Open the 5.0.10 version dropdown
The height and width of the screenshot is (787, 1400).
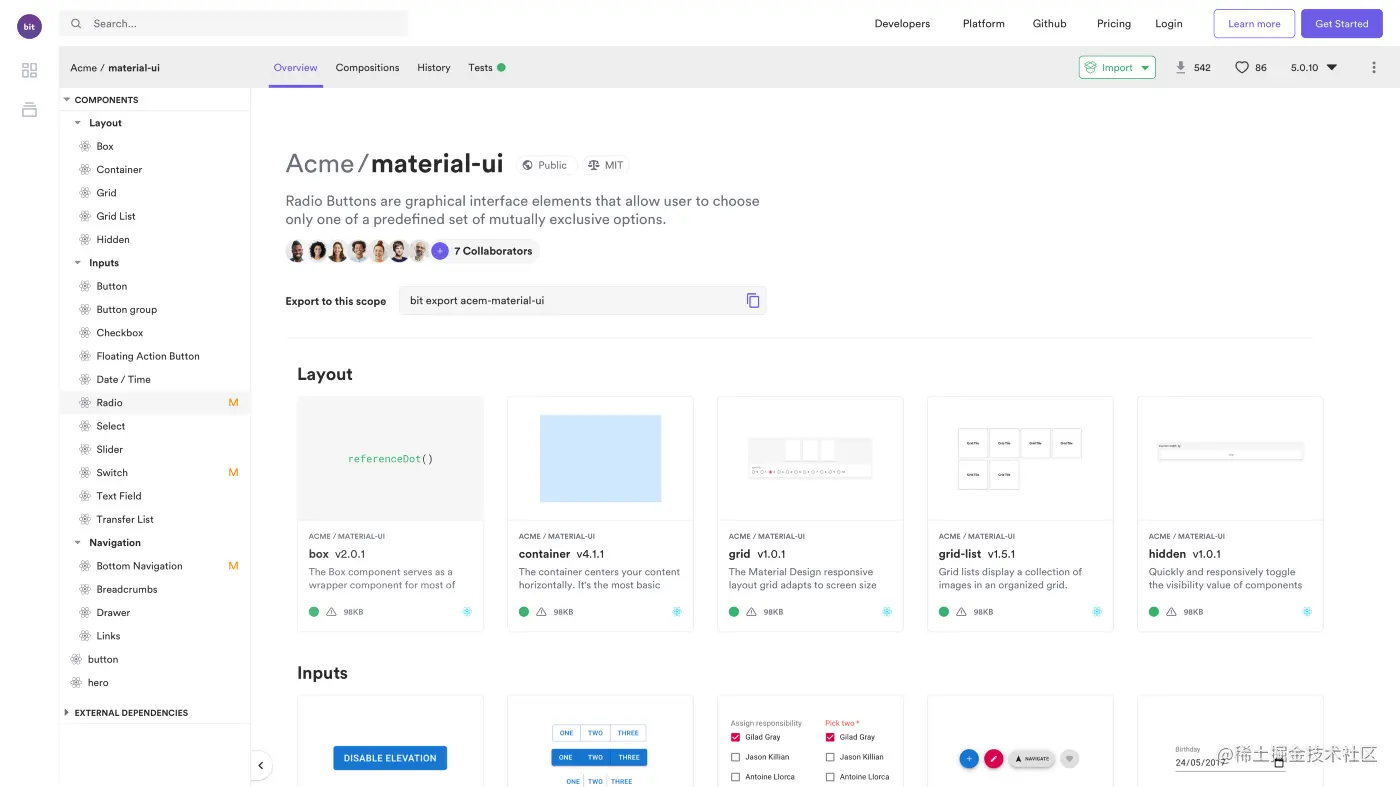(1314, 67)
